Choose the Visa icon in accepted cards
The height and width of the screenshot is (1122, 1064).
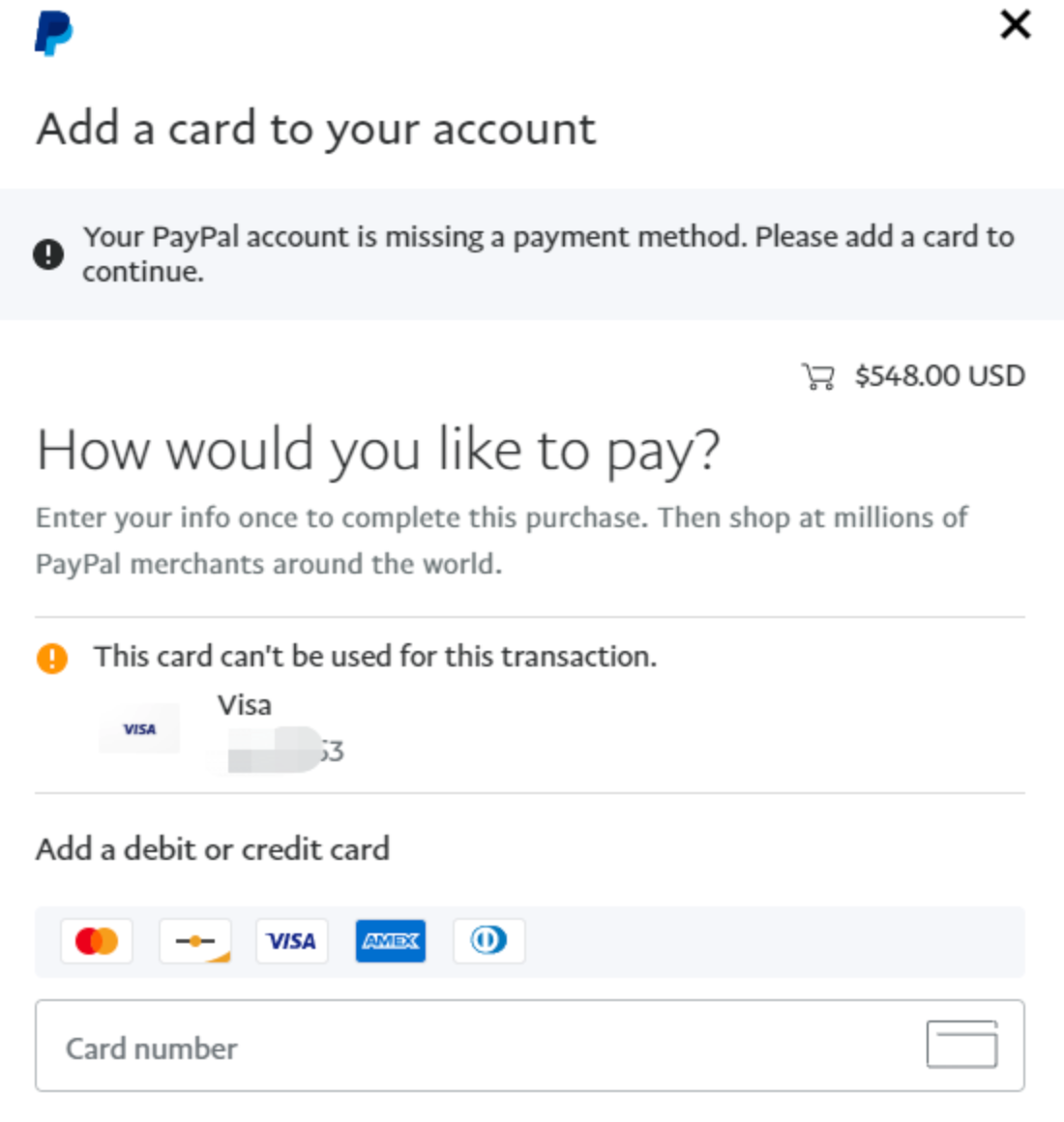[x=292, y=941]
